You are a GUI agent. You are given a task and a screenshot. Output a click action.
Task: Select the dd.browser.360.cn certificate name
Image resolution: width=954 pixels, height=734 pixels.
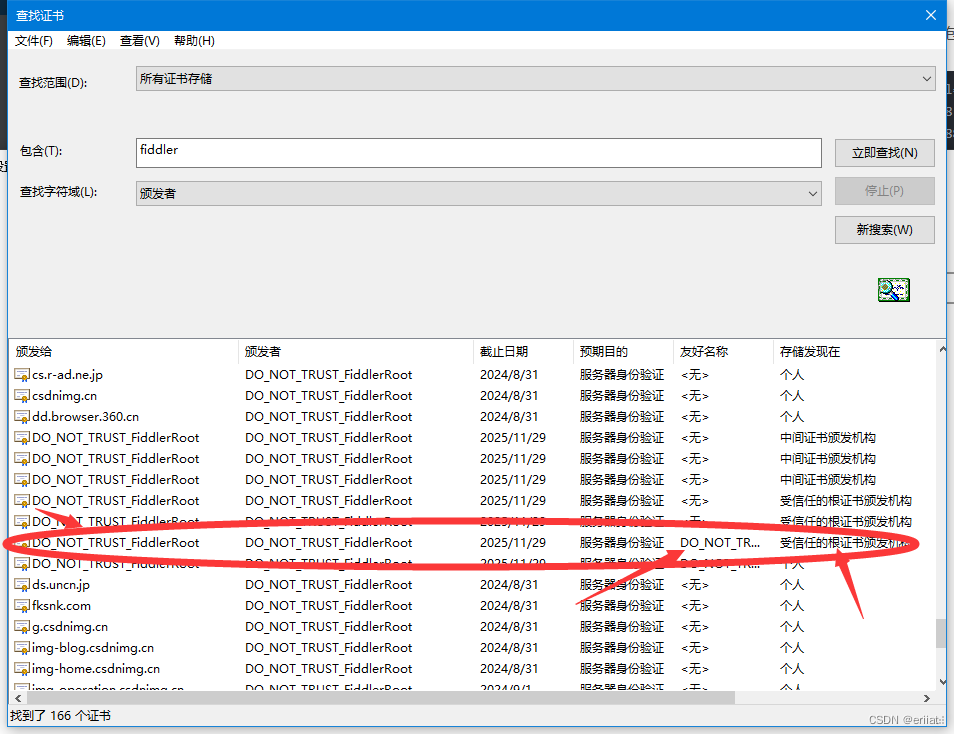[85, 417]
